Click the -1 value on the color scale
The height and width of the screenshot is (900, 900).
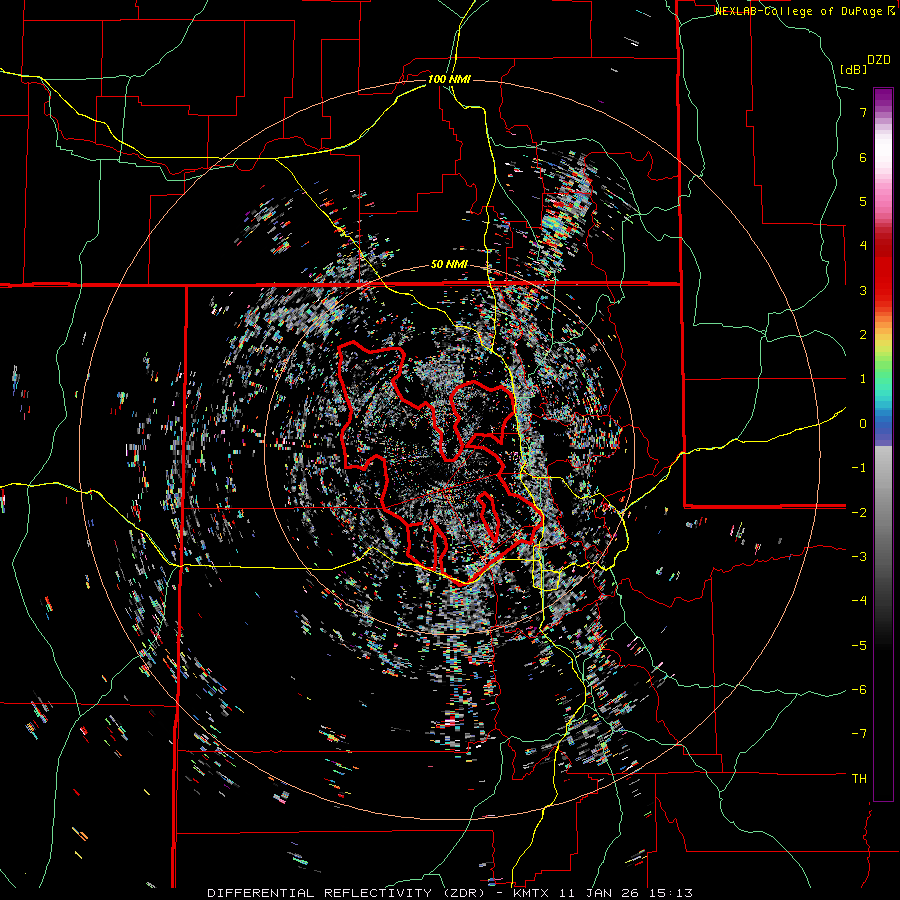click(859, 468)
